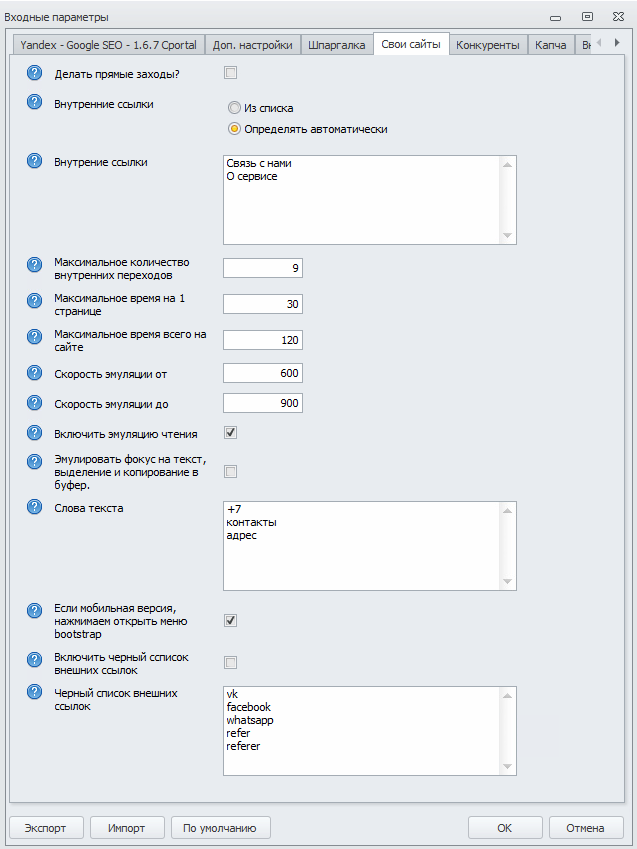Enable 'Включить черный список внешних ссылок' checkbox
The image size is (637, 849).
pyautogui.click(x=231, y=662)
